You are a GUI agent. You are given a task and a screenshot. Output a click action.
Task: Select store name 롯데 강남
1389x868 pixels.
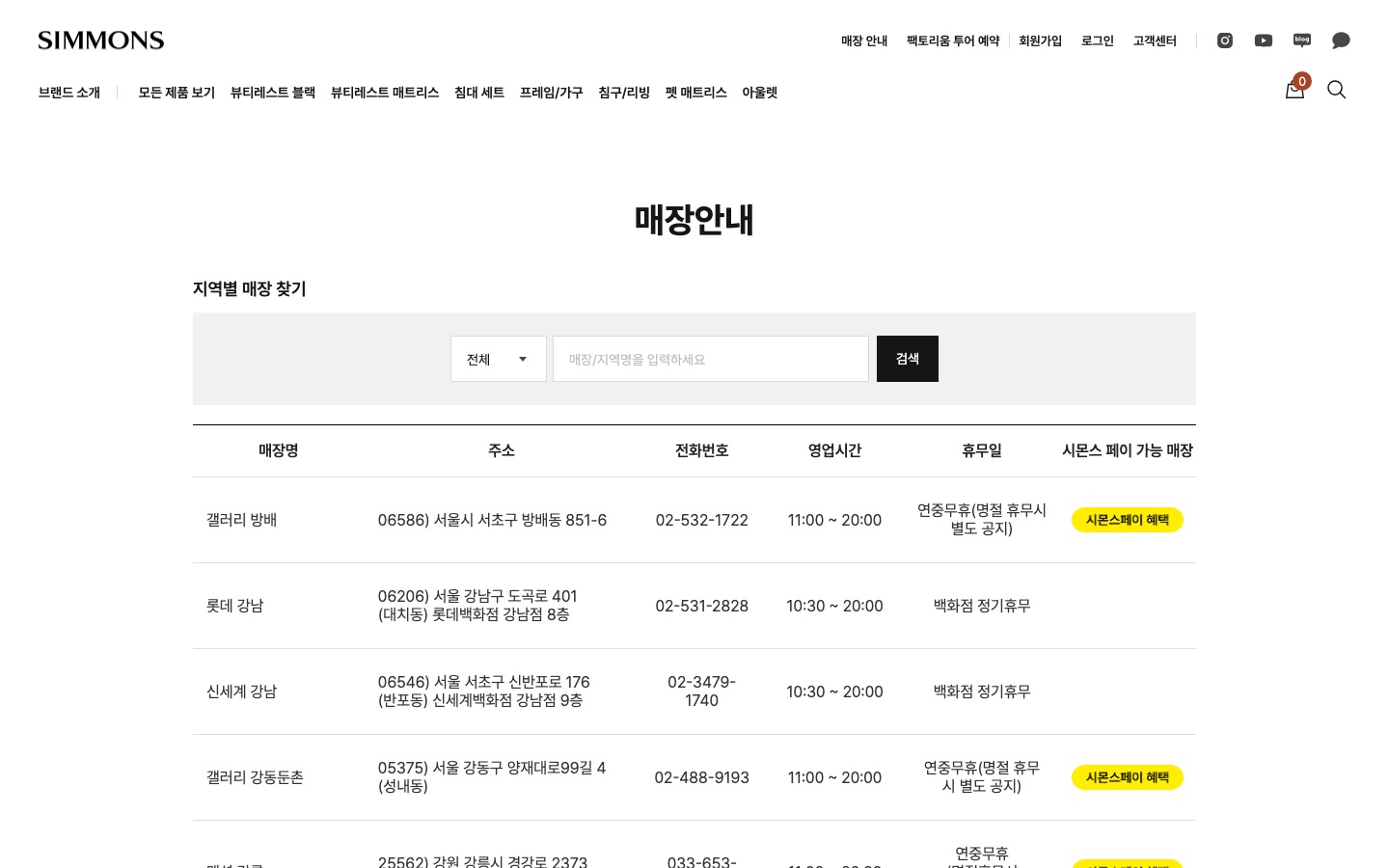tap(235, 606)
